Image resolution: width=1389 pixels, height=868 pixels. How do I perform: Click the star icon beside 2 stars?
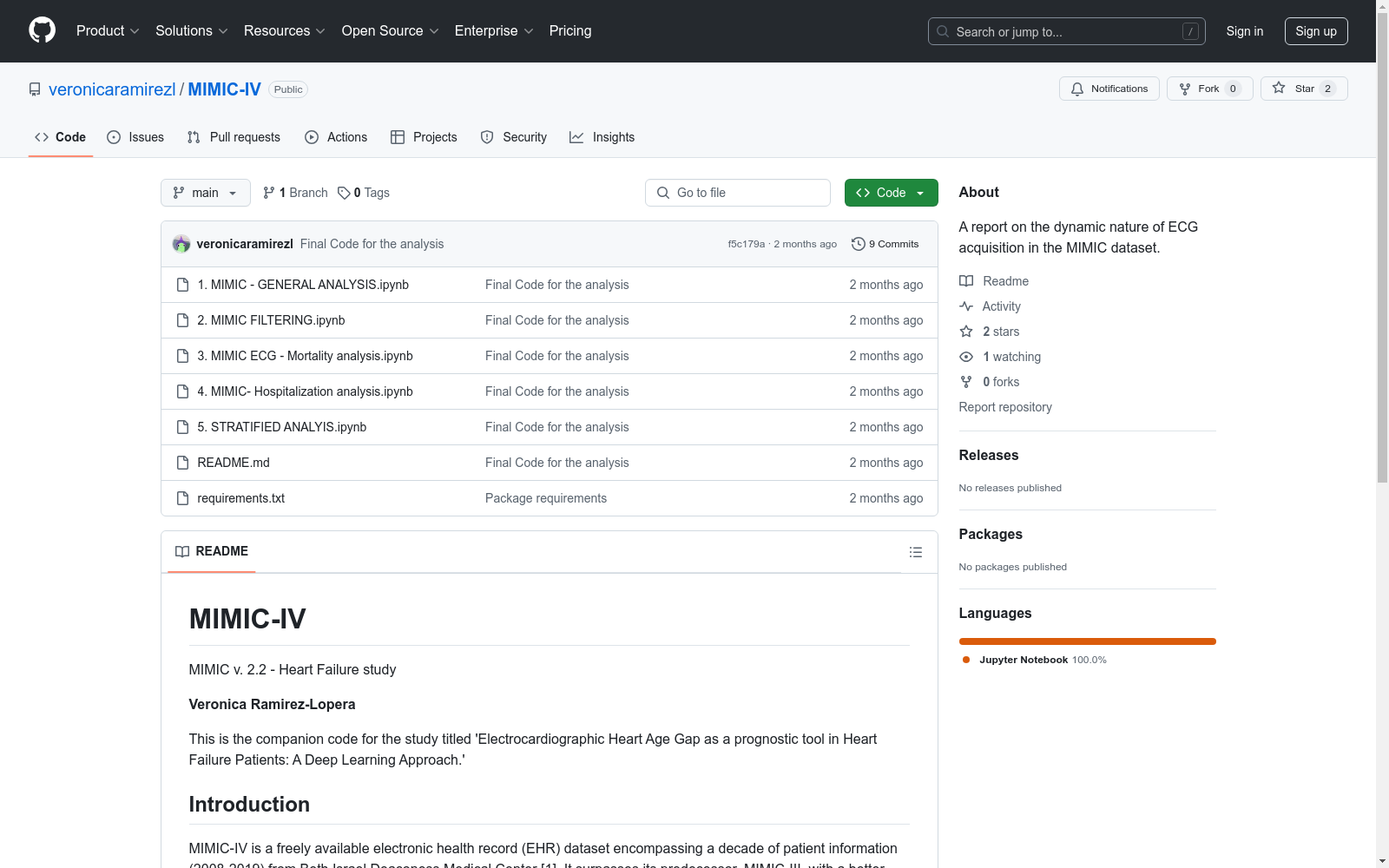point(966,332)
